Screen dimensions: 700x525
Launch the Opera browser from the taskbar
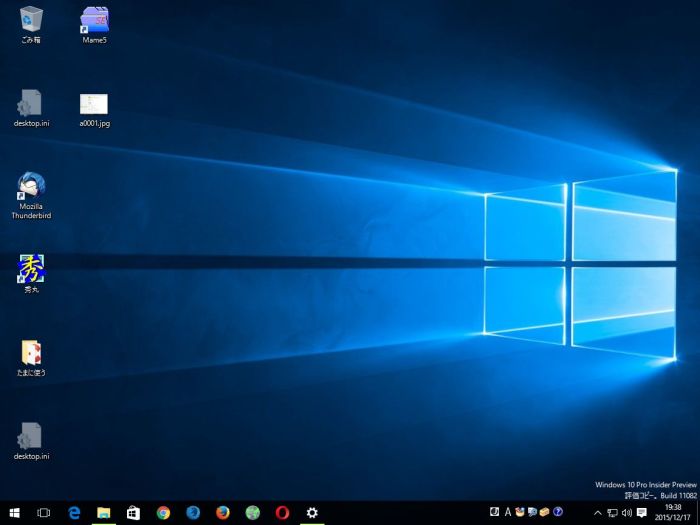pos(282,512)
